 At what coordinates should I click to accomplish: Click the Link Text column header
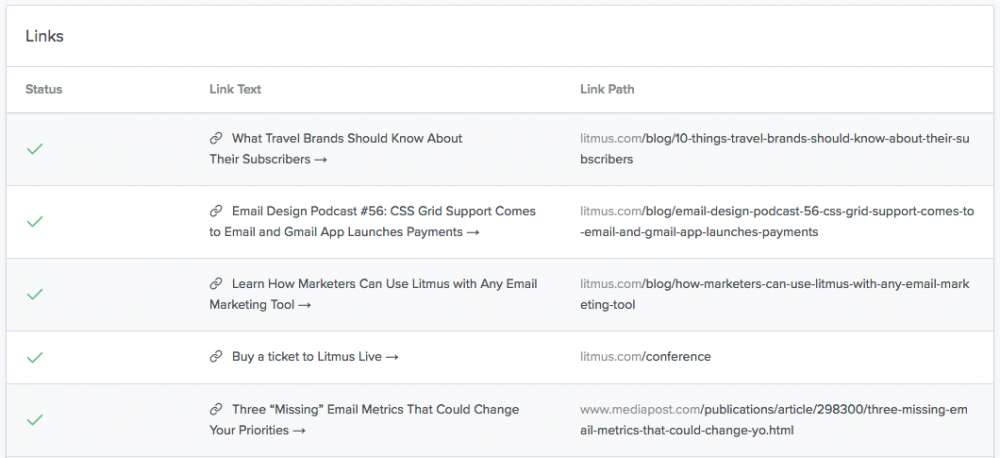[x=235, y=90]
